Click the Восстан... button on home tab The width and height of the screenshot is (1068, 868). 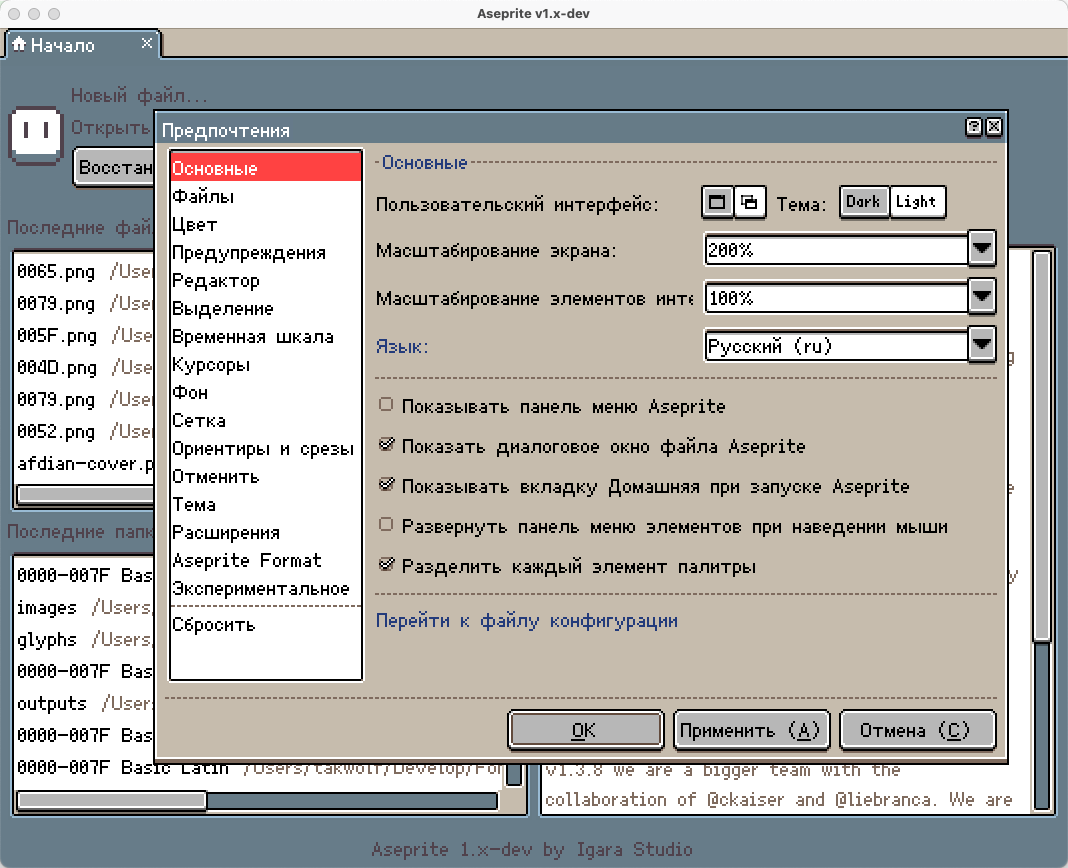(x=114, y=167)
